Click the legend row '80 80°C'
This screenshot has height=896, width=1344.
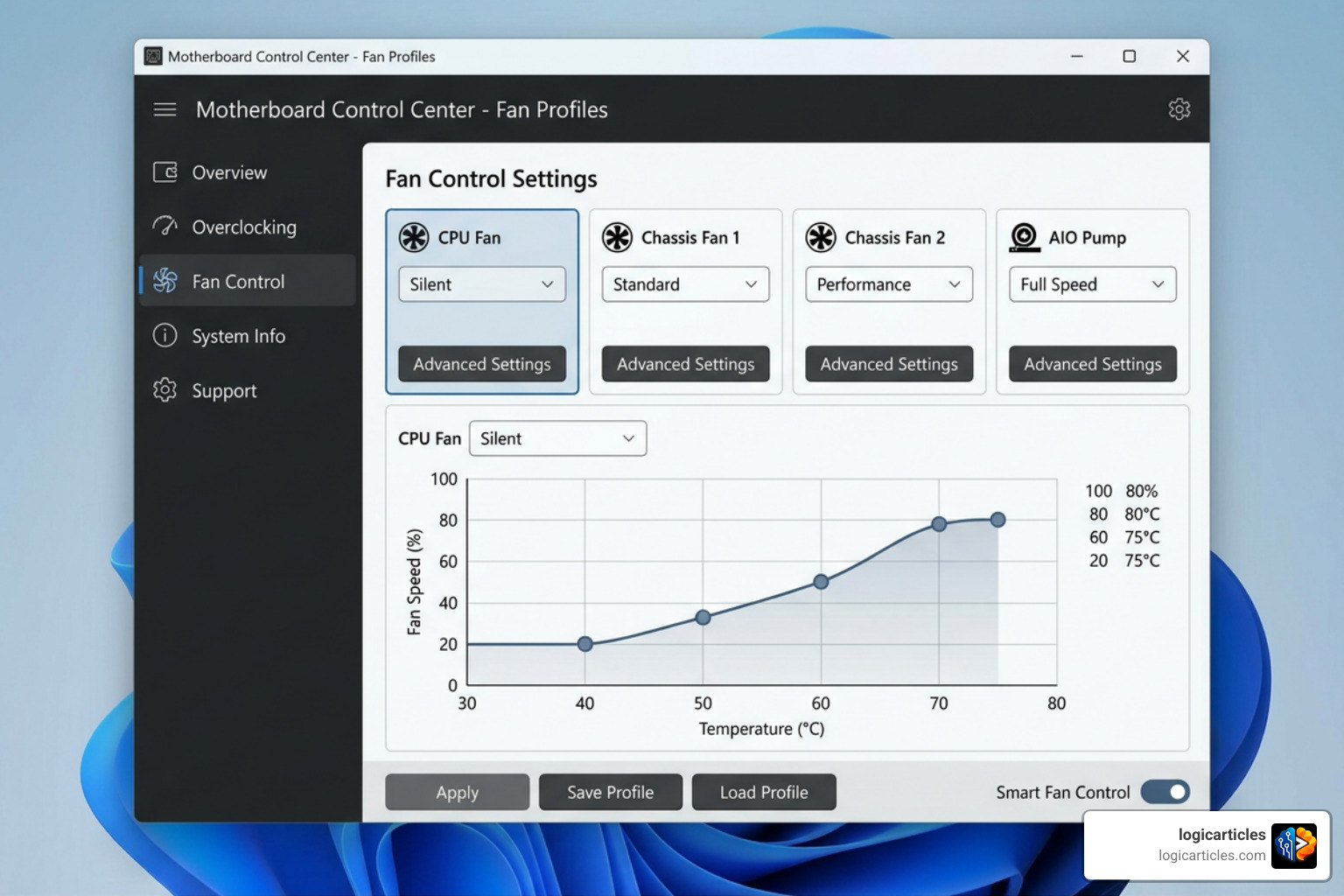click(1124, 514)
